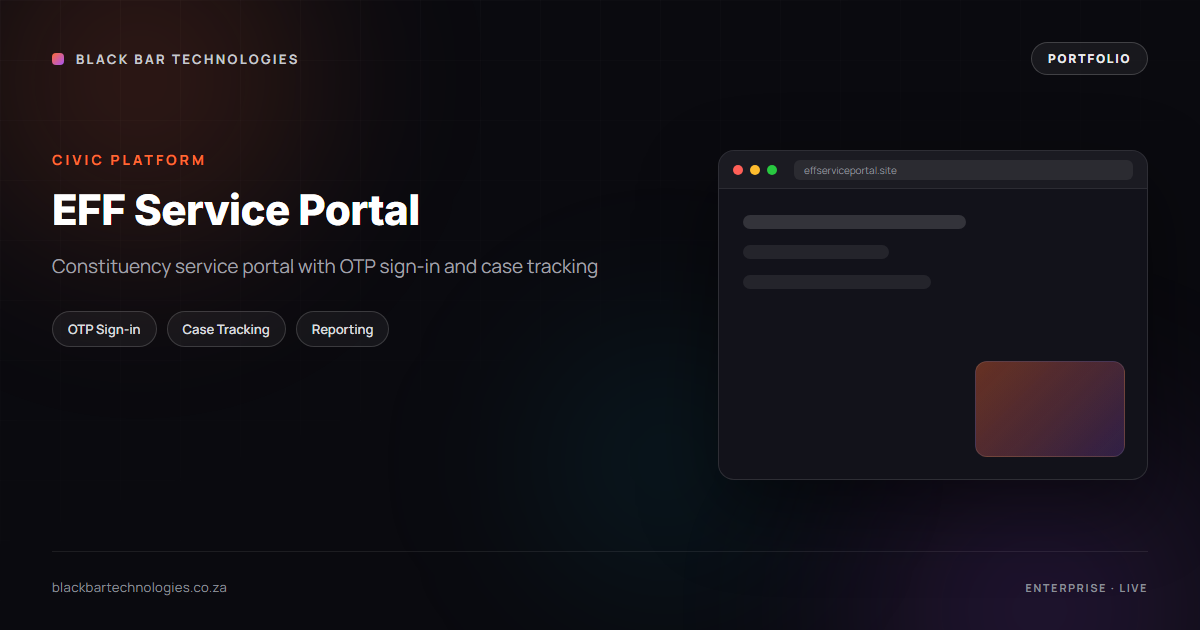Click the CIVIC PLATFORM label
This screenshot has height=630, width=1200.
click(129, 160)
